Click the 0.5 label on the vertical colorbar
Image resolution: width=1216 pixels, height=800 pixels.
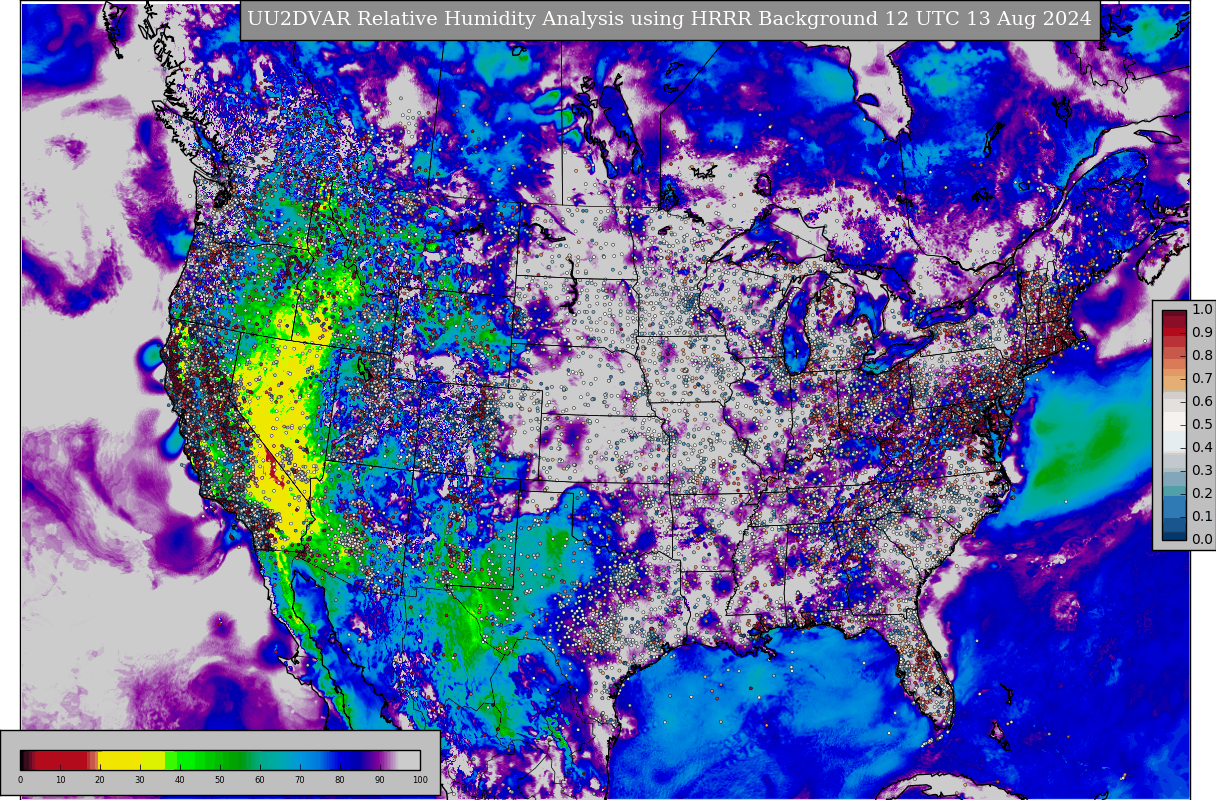pos(1202,425)
